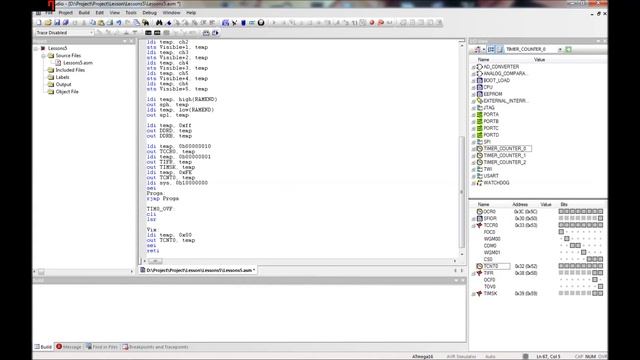This screenshot has width=640, height=360.
Task: Click the Value column header of the register list
Action: (546, 204)
